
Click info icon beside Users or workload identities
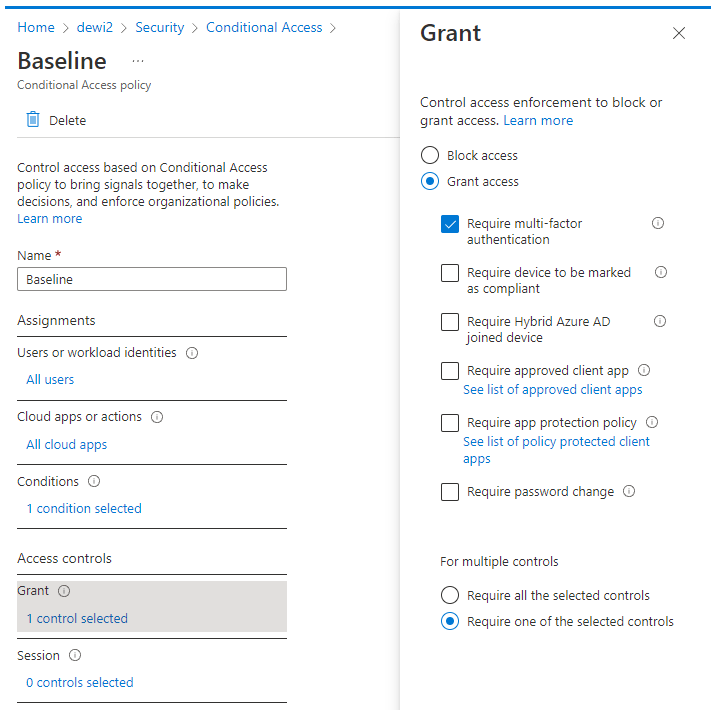[192, 353]
